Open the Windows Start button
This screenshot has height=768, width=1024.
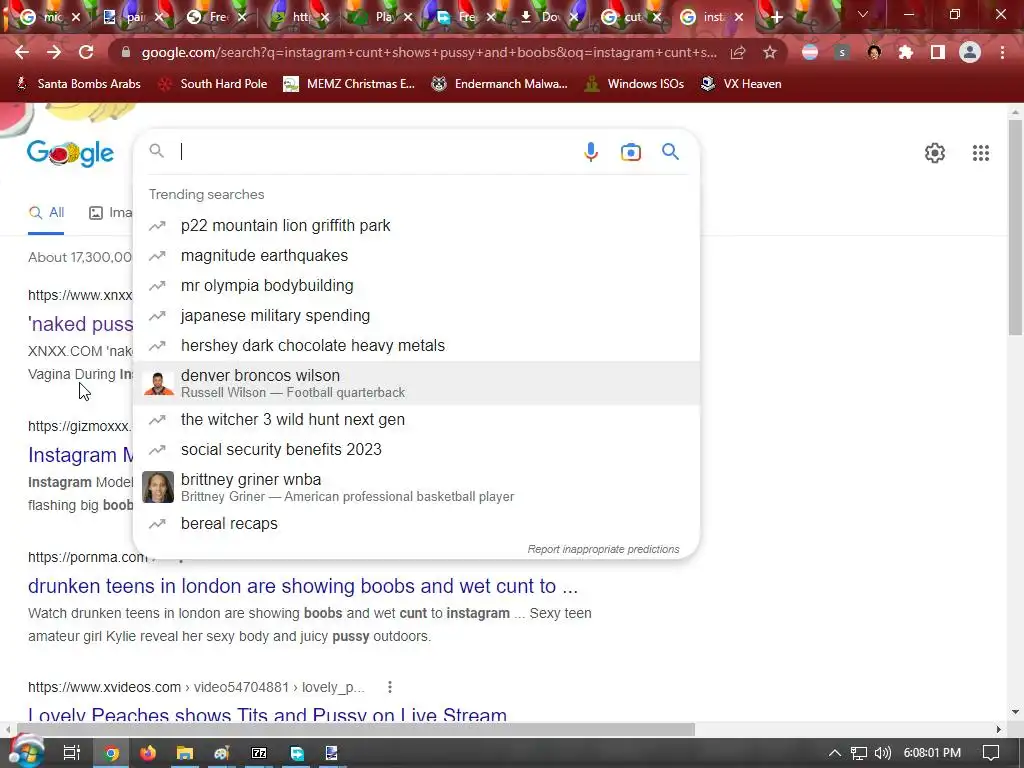[x=25, y=752]
